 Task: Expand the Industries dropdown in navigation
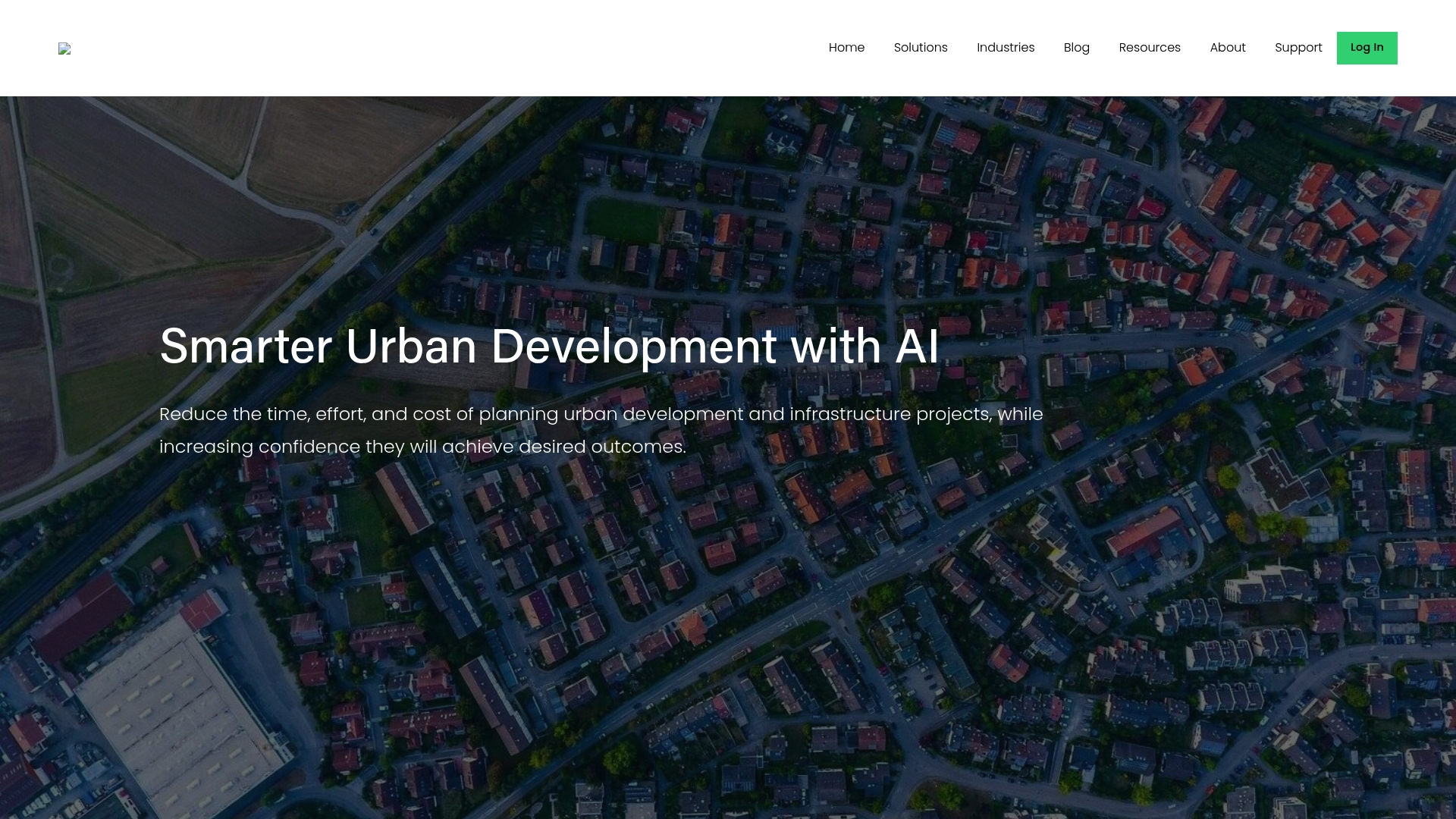coord(1006,47)
